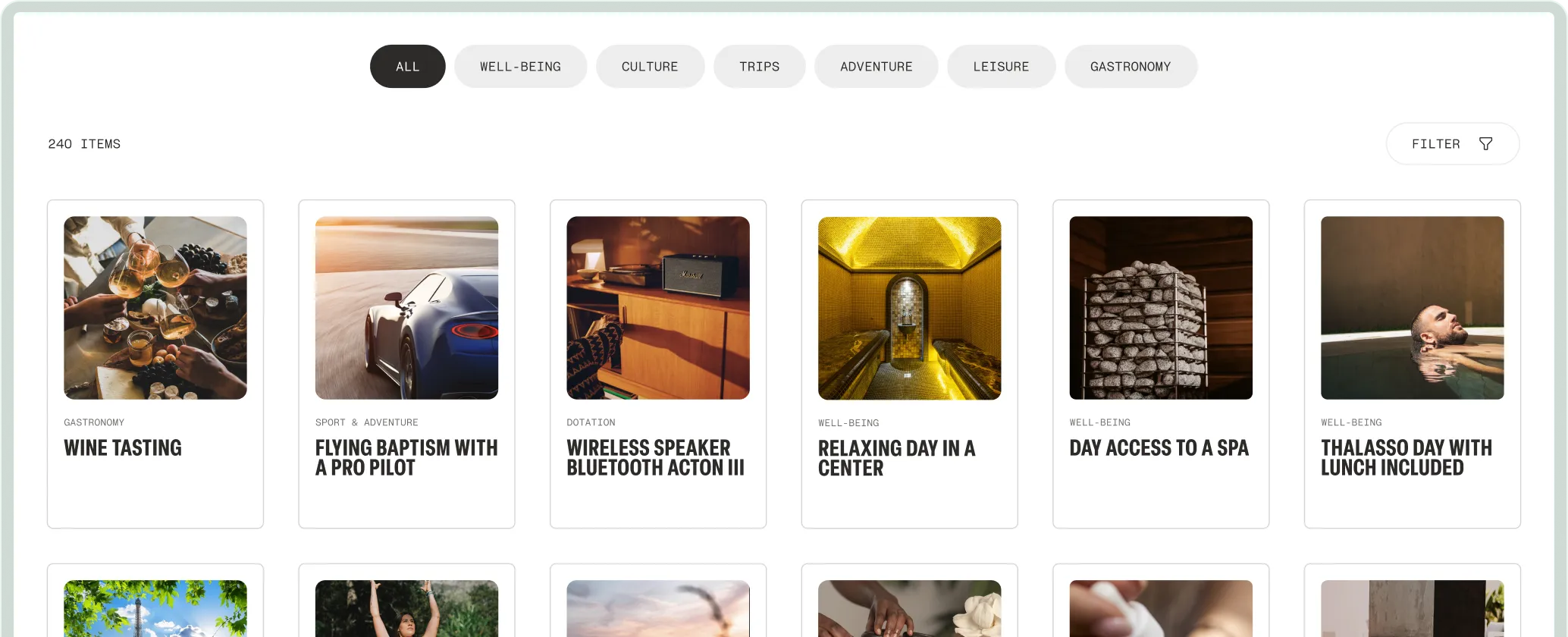Click Day Access To A Spa title
Screen dimensions: 1568x637
pos(1159,448)
